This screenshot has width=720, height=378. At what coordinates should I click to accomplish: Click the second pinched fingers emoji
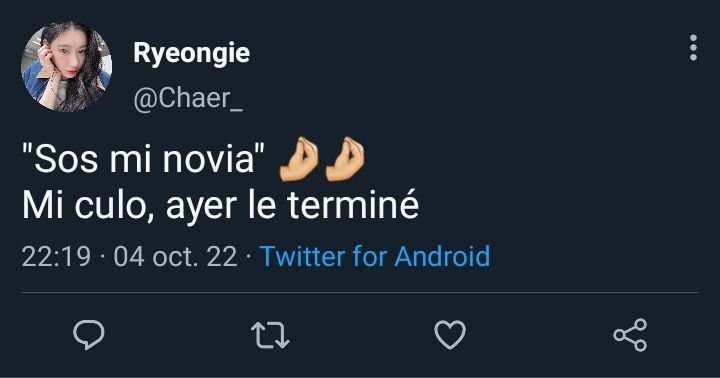point(345,159)
